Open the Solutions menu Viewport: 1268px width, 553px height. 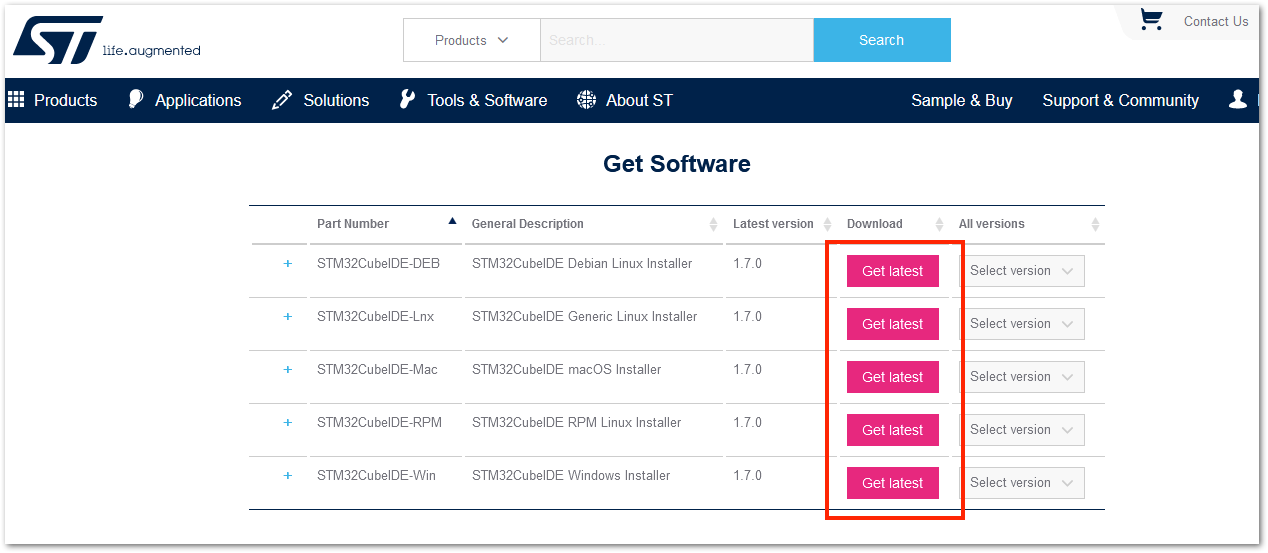(336, 100)
